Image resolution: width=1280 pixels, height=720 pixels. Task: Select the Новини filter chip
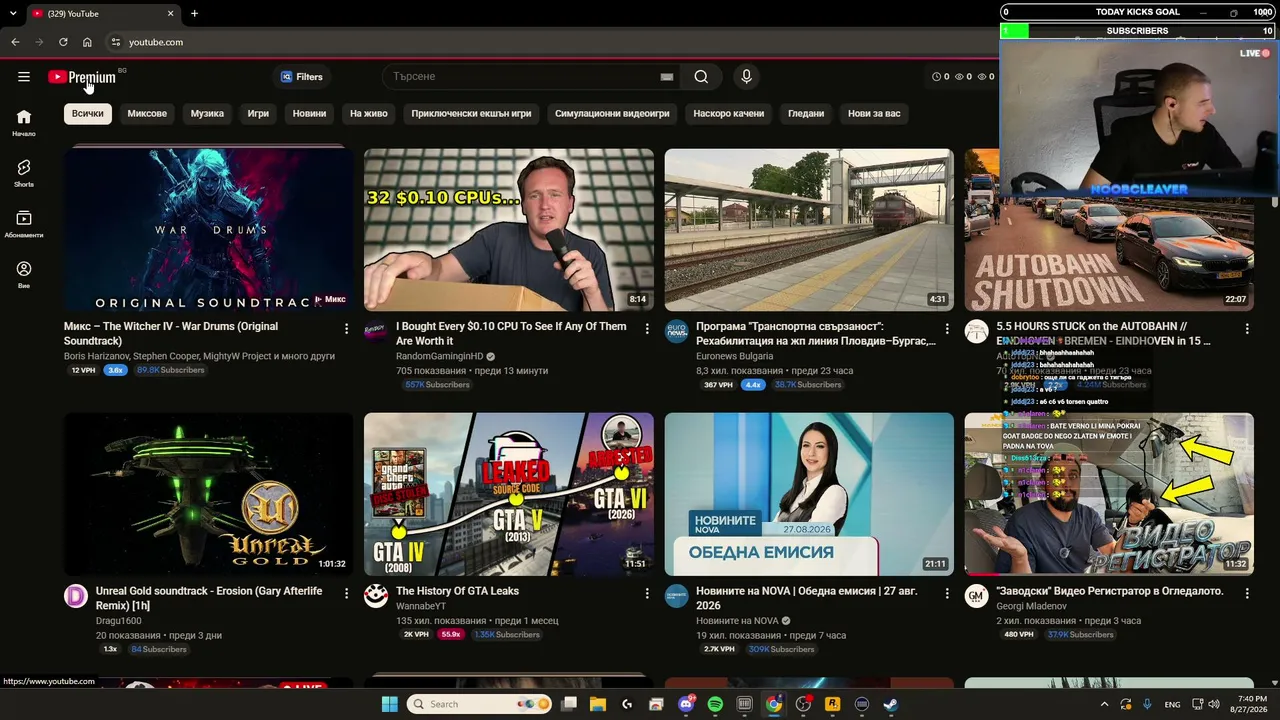309,114
